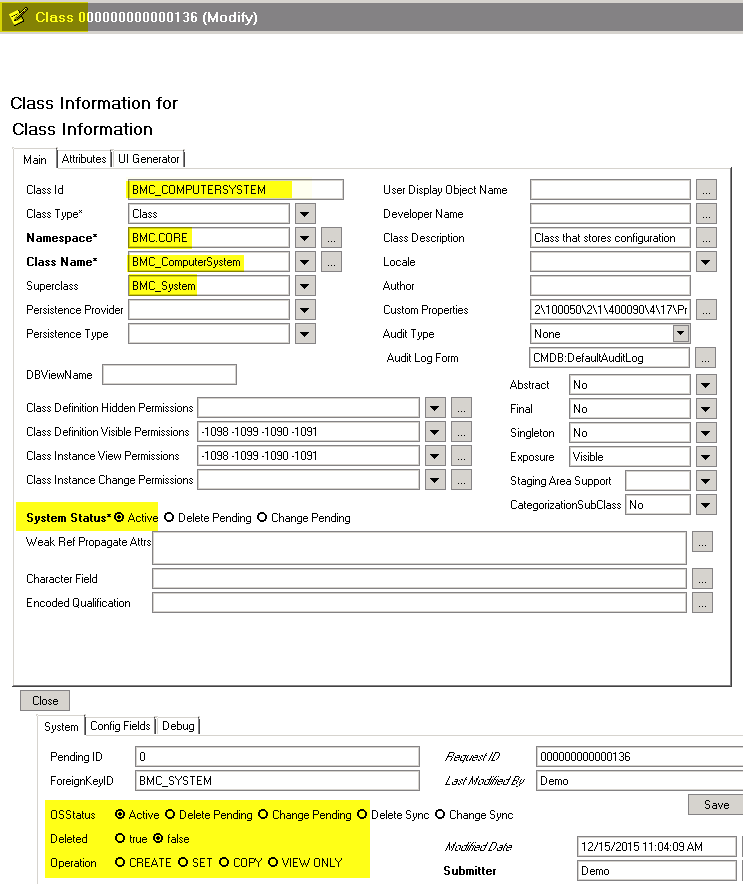Expand Staging Area Support dropdown

pos(706,481)
